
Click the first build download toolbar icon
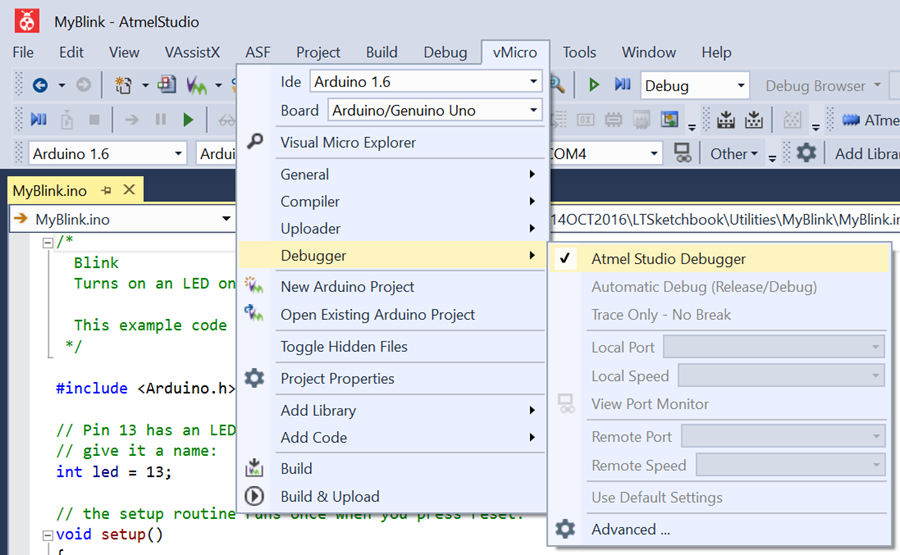point(726,119)
